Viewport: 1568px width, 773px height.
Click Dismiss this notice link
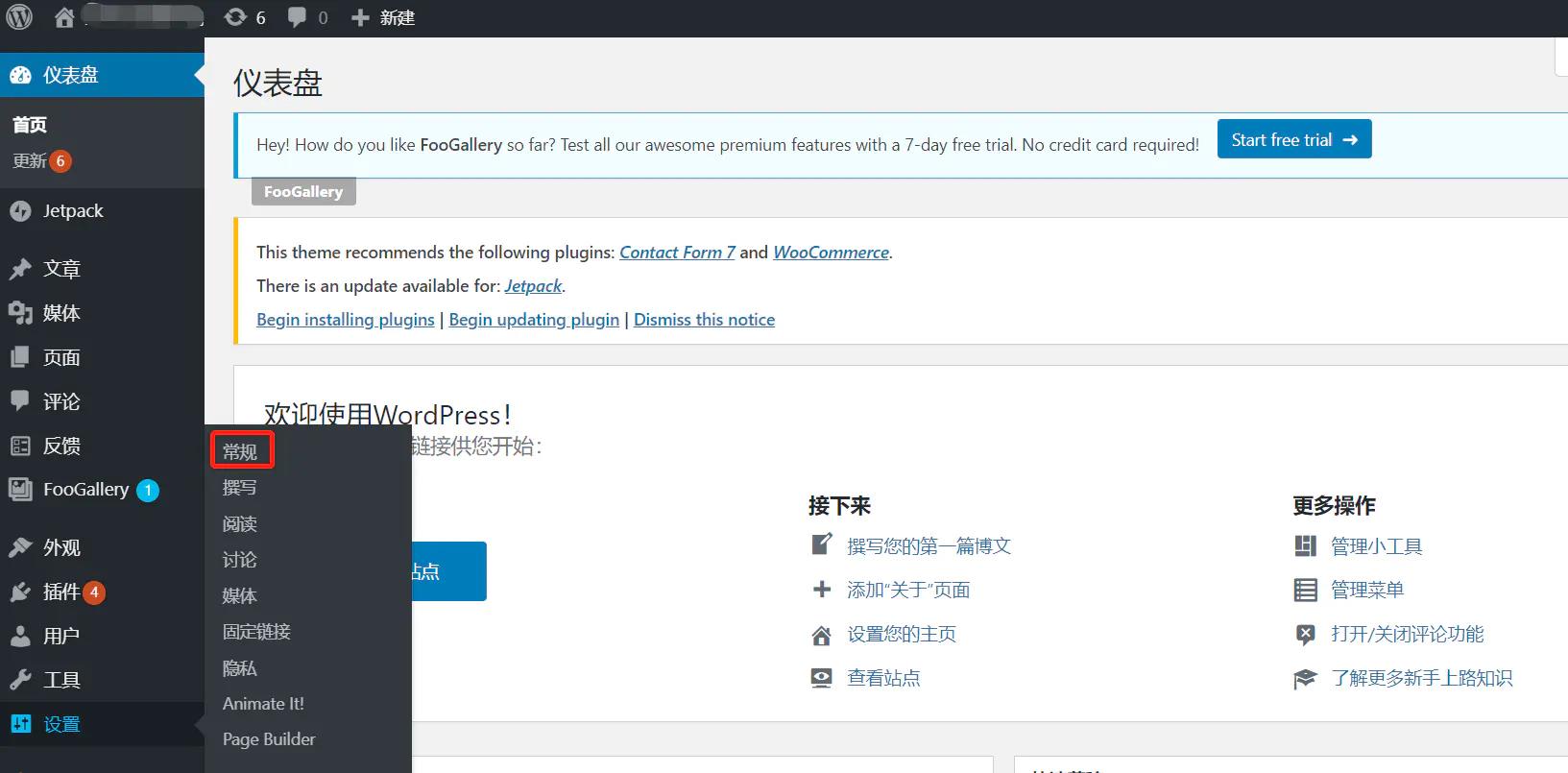(704, 320)
